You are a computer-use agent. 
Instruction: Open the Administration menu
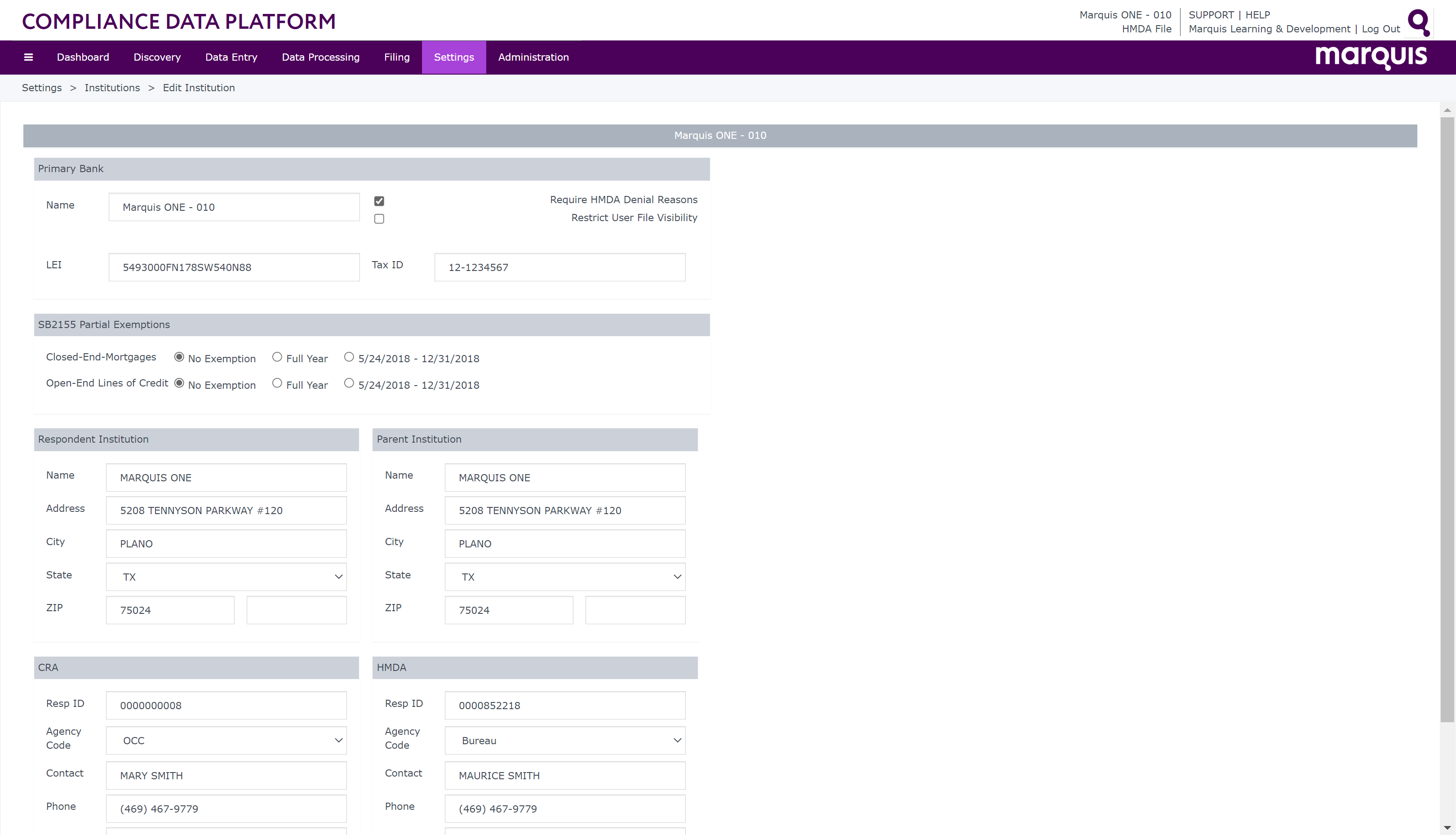pyautogui.click(x=533, y=58)
